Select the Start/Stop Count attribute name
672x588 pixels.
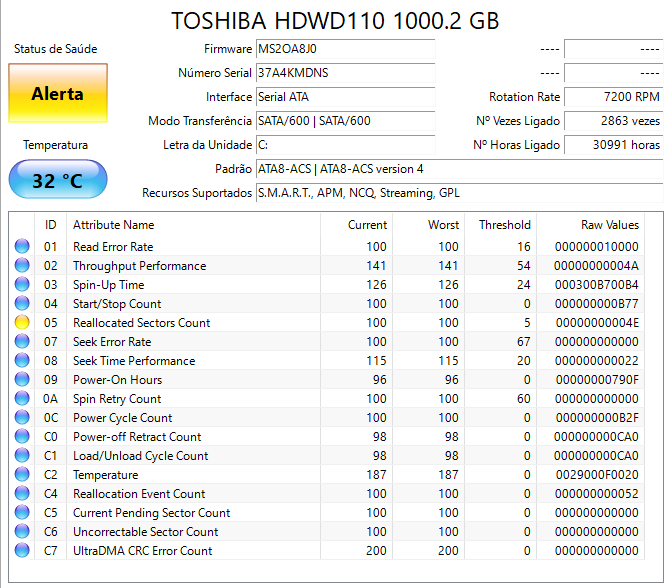pyautogui.click(x=117, y=304)
